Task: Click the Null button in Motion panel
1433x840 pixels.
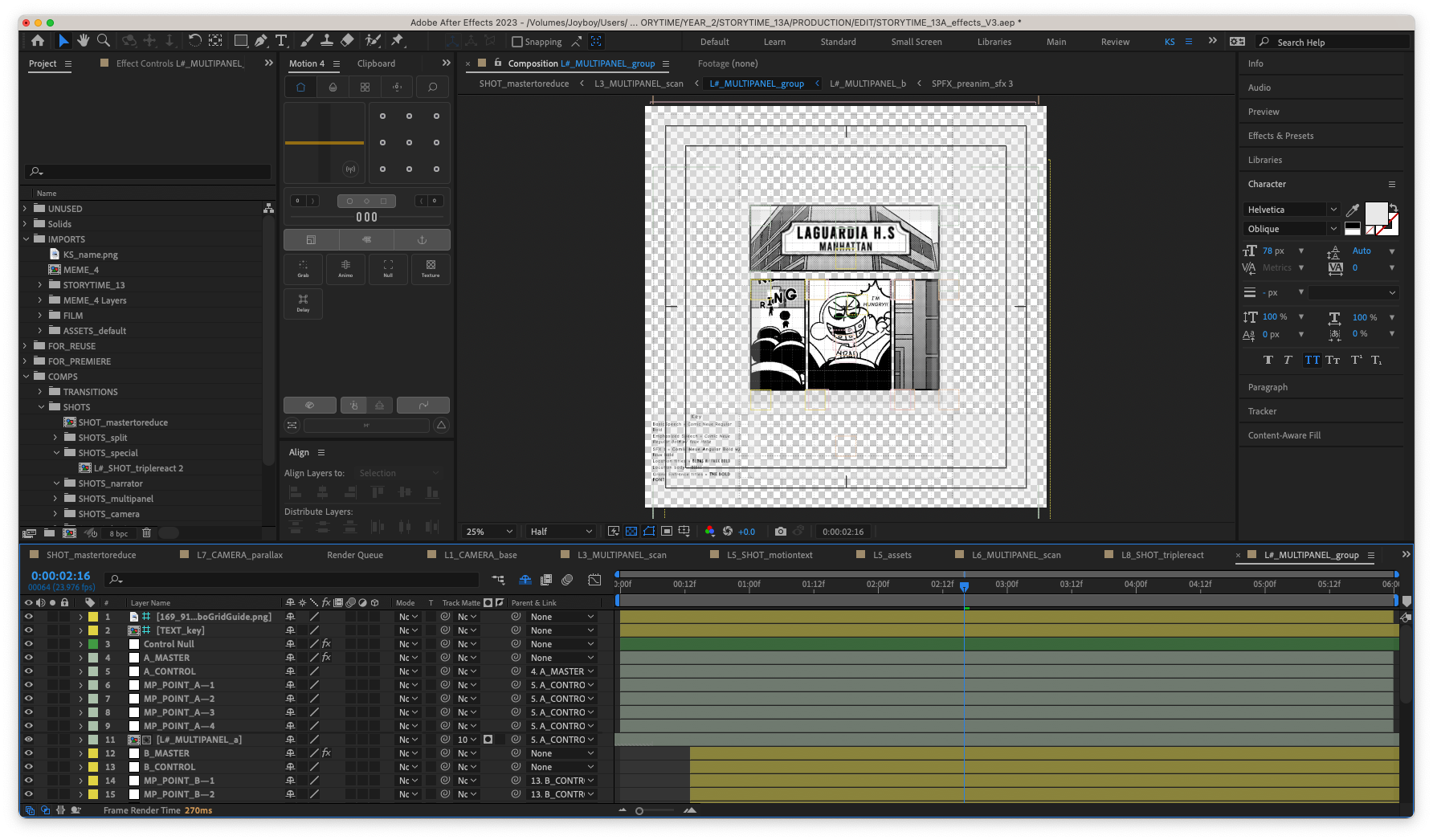Action: coord(388,269)
